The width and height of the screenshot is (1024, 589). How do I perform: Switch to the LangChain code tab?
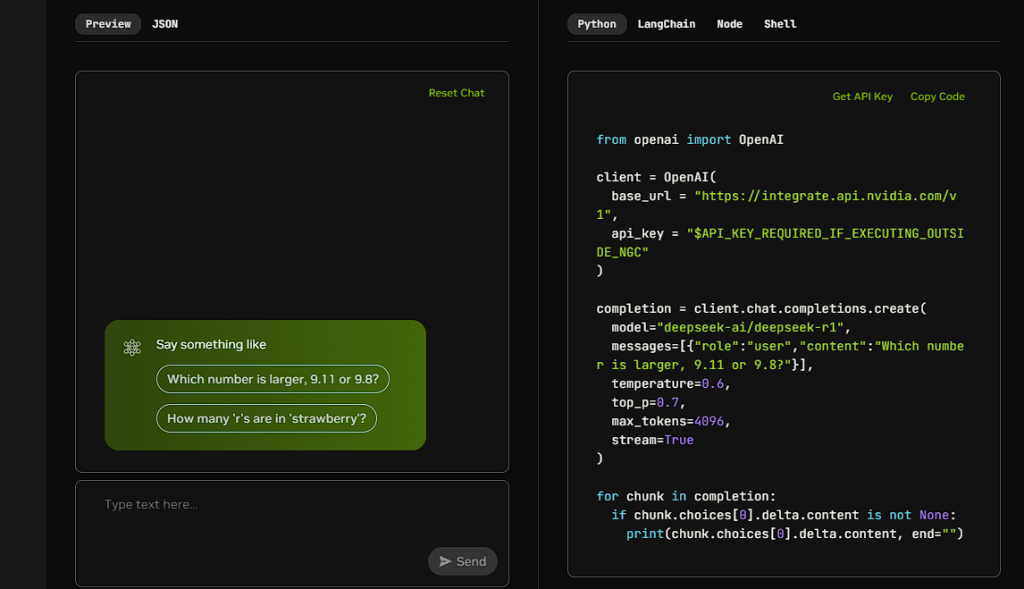pyautogui.click(x=666, y=24)
